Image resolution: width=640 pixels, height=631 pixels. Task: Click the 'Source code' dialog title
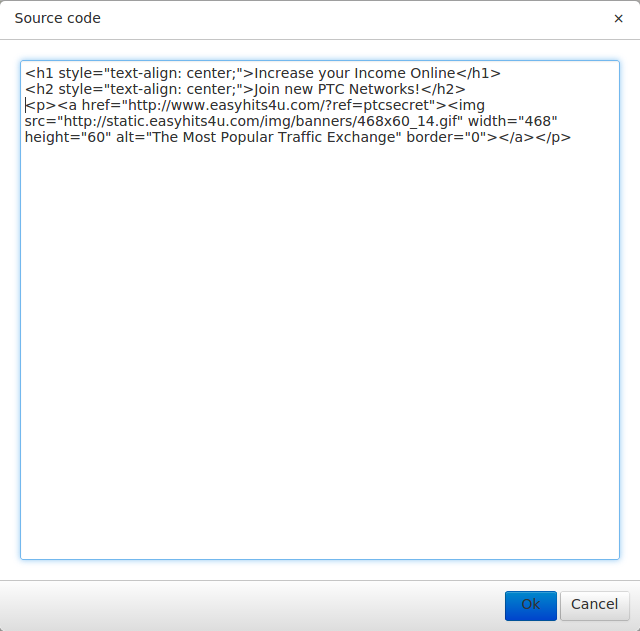click(x=58, y=18)
